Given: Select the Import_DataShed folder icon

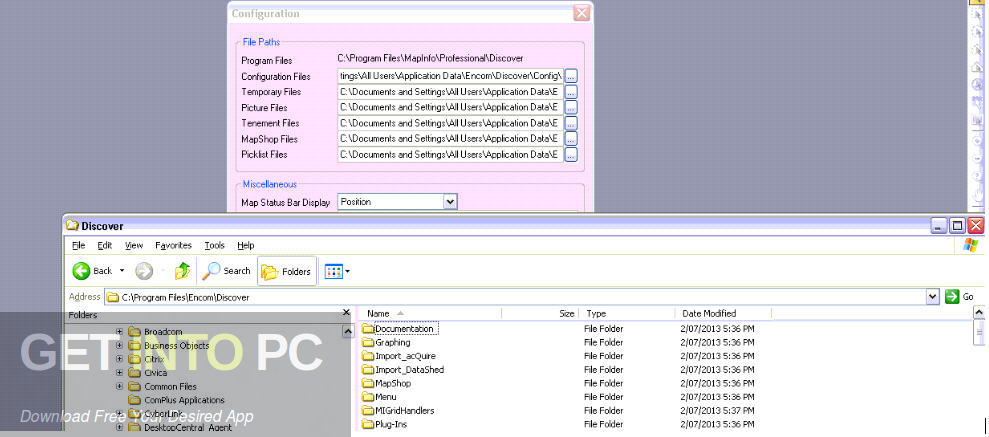Looking at the screenshot, I should (368, 370).
